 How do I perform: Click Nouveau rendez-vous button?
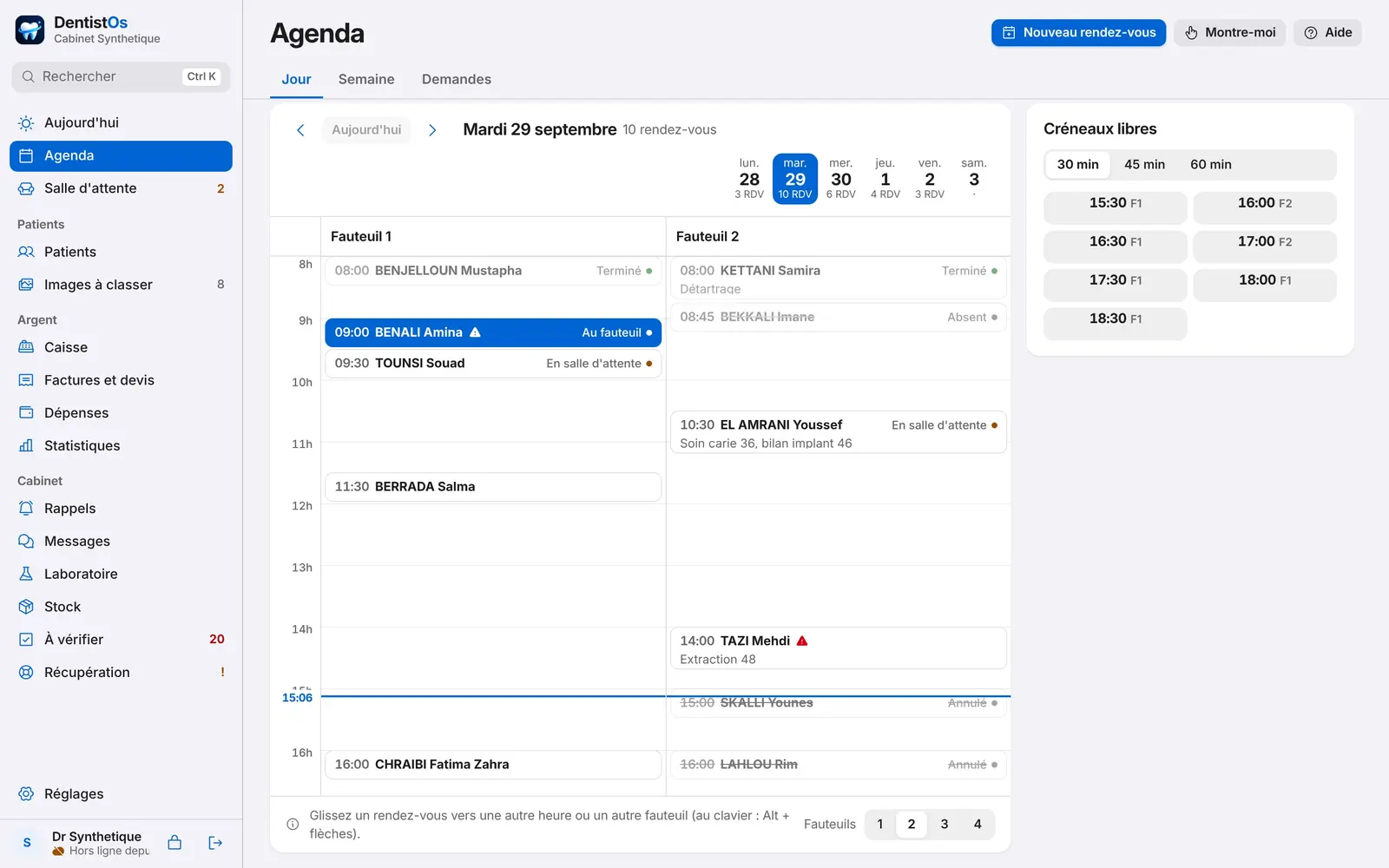[1078, 33]
